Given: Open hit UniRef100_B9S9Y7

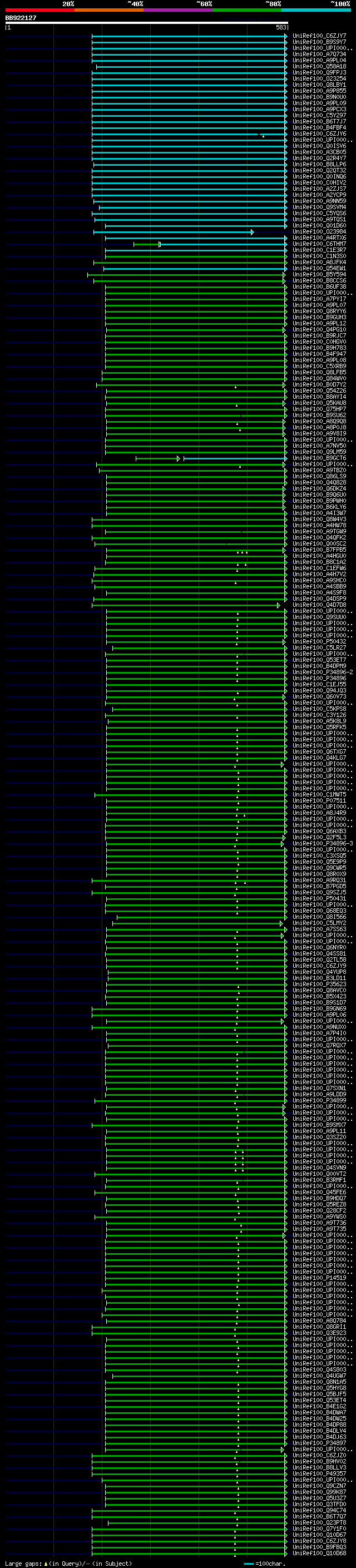Looking at the screenshot, I should coord(319,43).
